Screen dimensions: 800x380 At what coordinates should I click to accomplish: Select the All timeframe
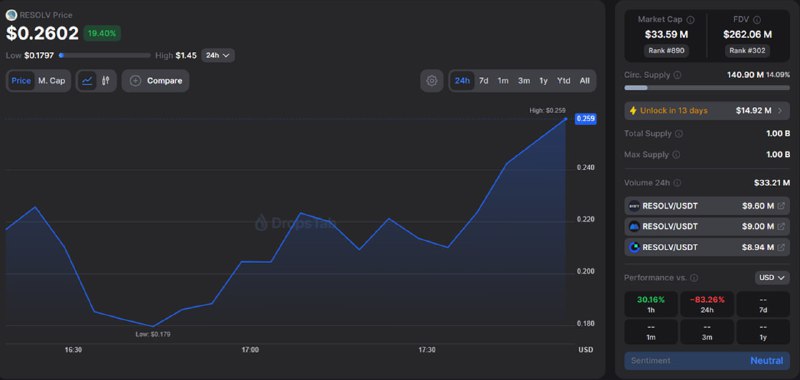[585, 81]
